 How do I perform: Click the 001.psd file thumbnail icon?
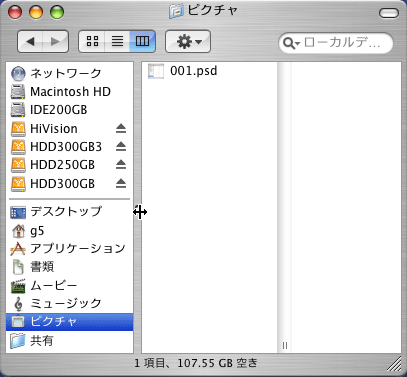click(156, 71)
